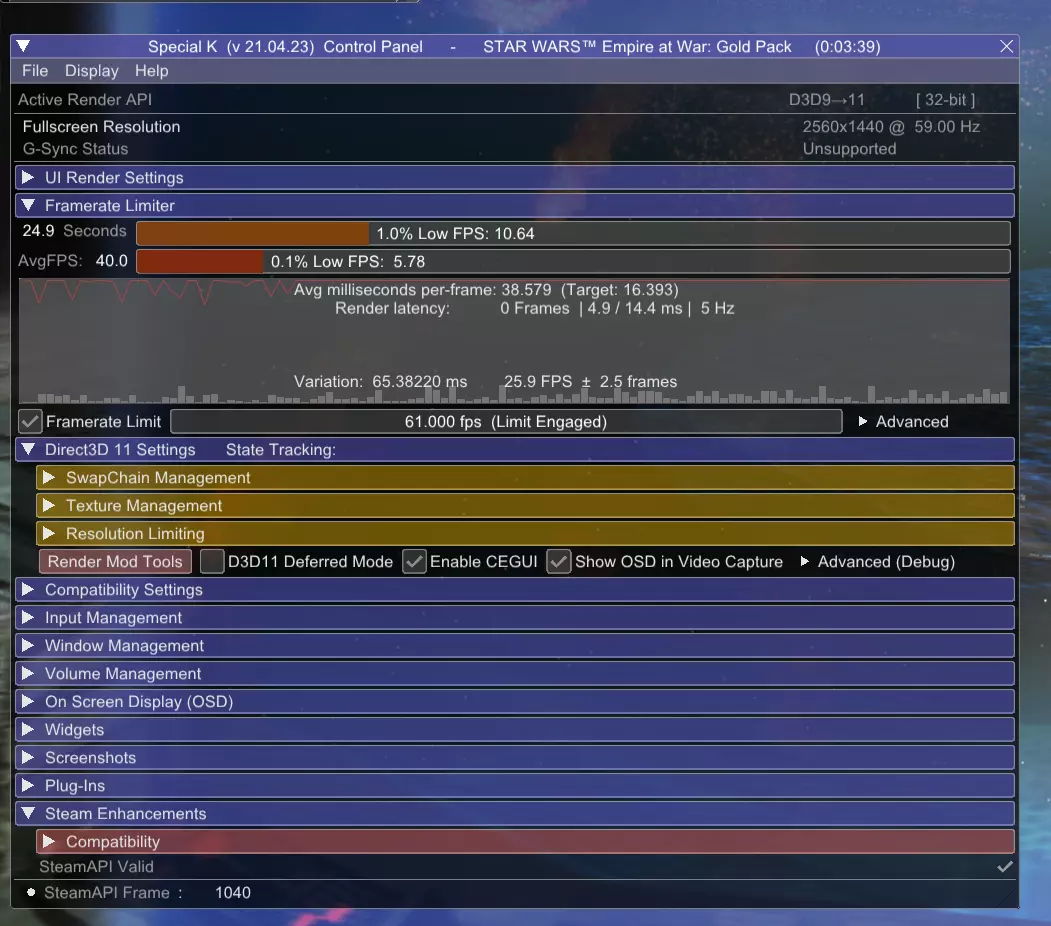Collapse the Framerate Limiter section
The width and height of the screenshot is (1051, 926).
(515, 206)
